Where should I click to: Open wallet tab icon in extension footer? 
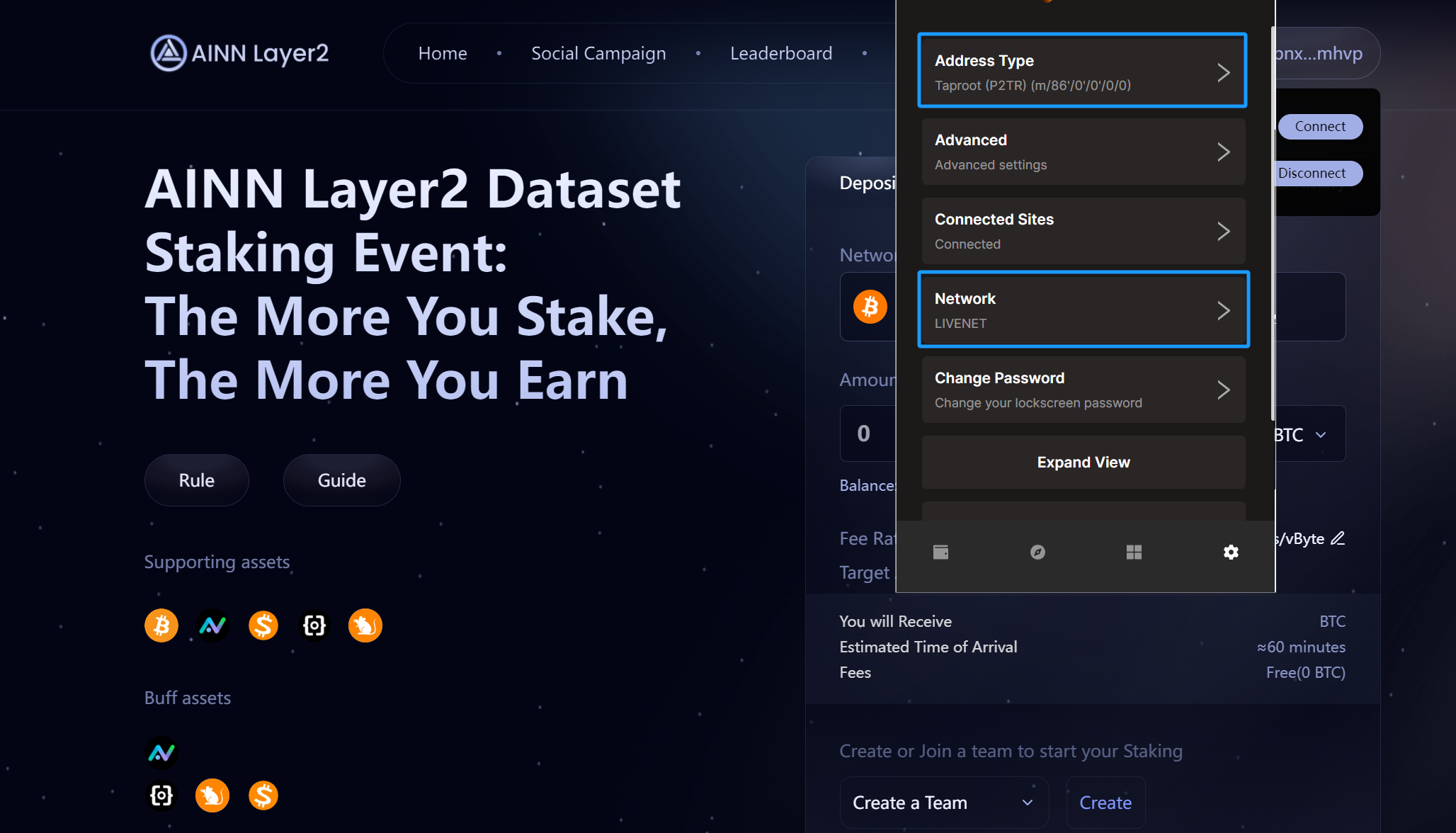coord(940,552)
